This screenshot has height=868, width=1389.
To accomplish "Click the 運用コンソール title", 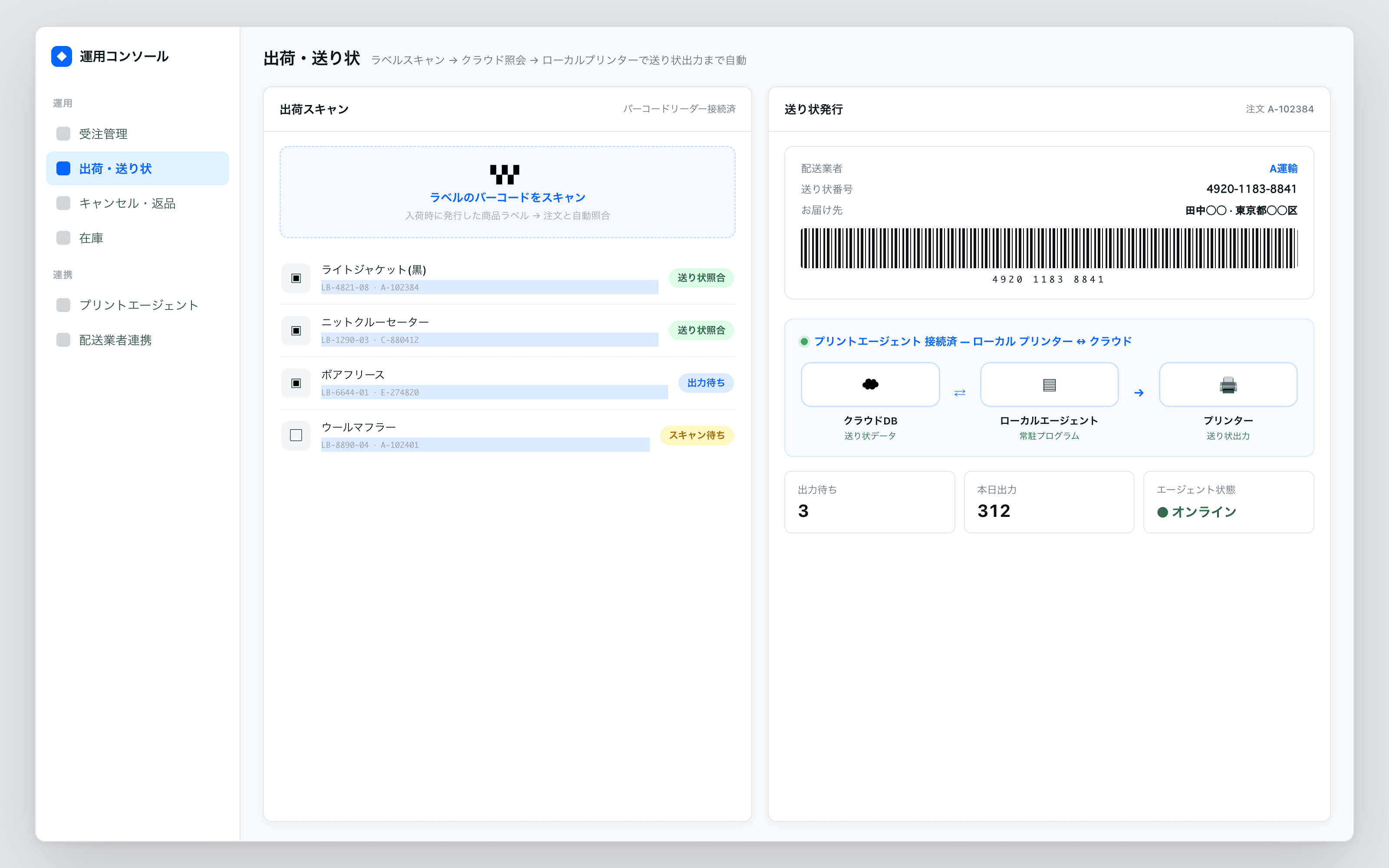I will tap(124, 56).
